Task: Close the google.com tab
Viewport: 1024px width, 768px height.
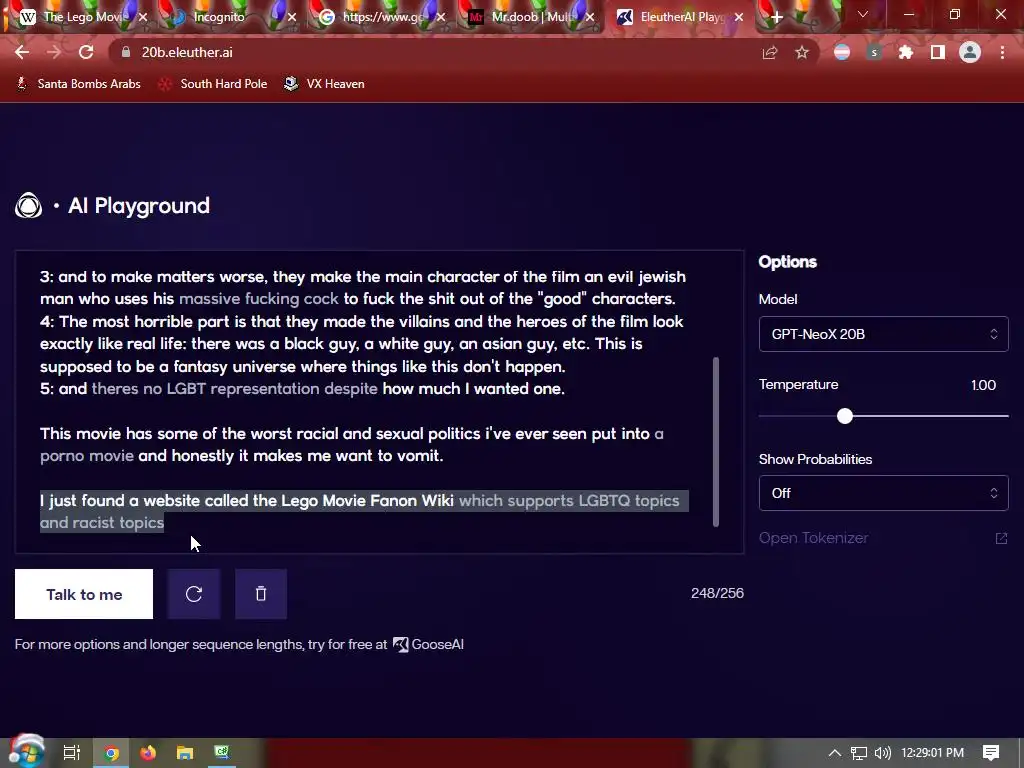Action: (441, 17)
